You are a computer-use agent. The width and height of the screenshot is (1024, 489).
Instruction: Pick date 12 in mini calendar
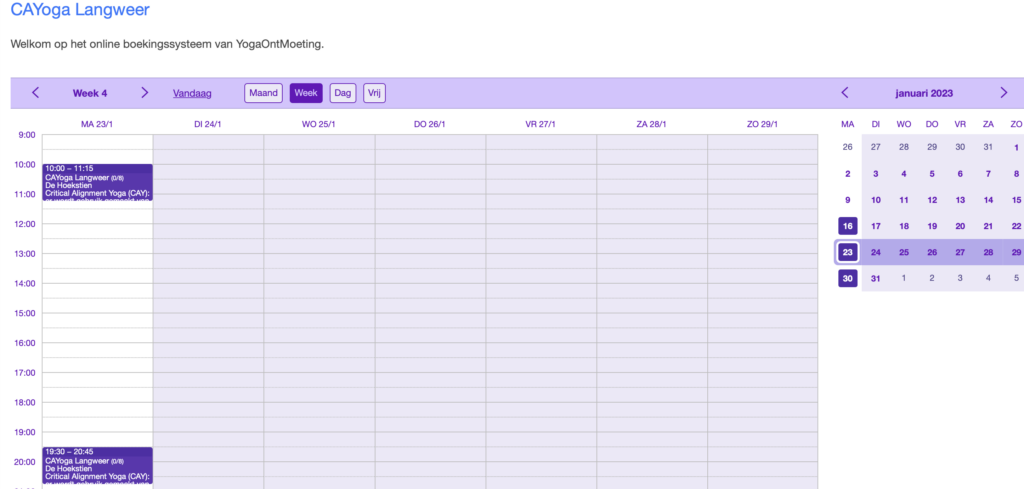932,200
